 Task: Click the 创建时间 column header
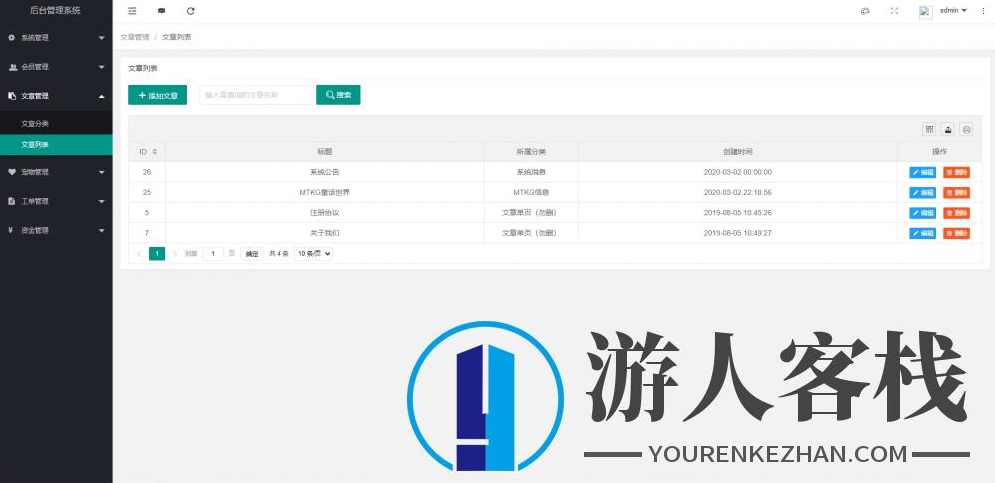tap(737, 152)
